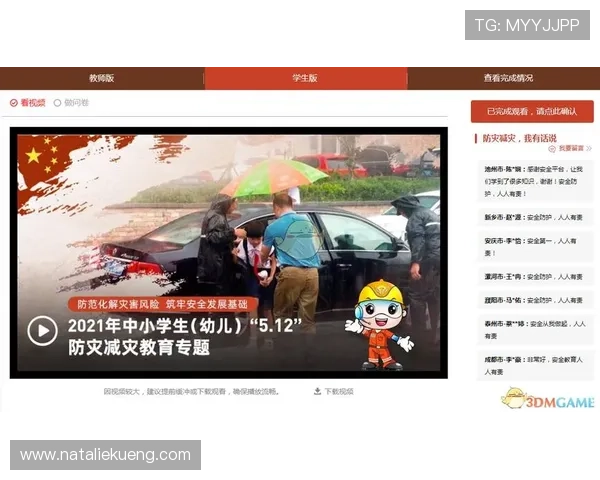Open the 下载视频 link
This screenshot has width=600, height=480.
click(x=339, y=391)
